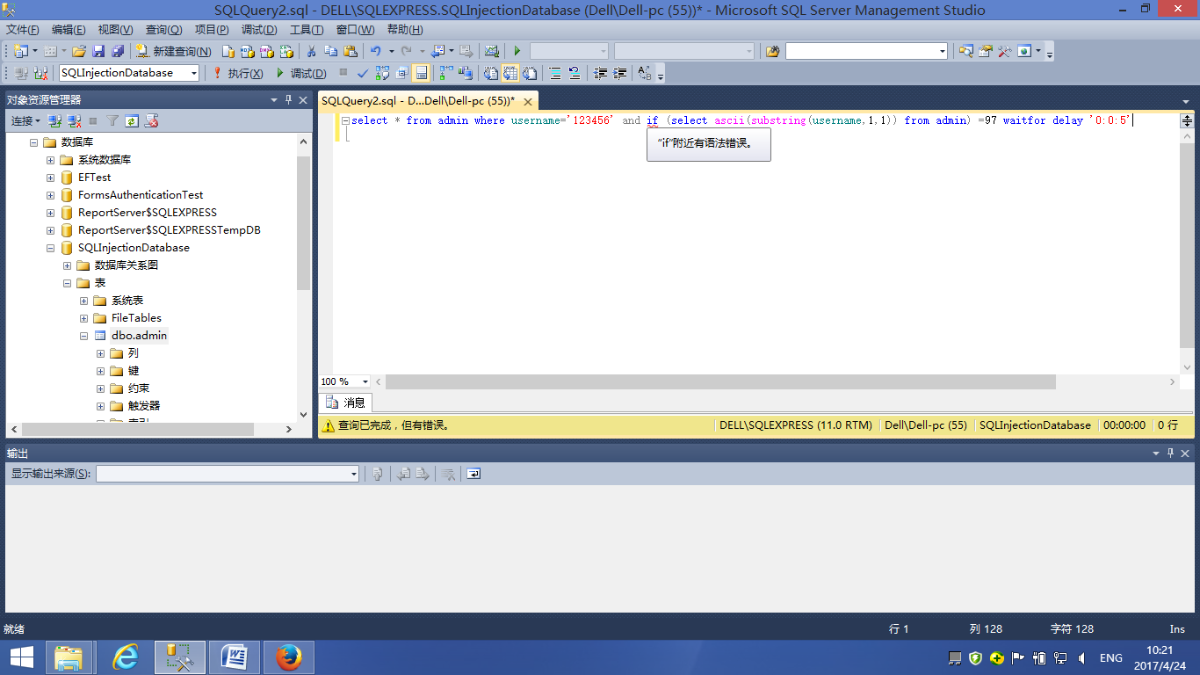Image resolution: width=1200 pixels, height=675 pixels.
Task: Click the Refresh icon in Object Explorer
Action: point(132,120)
